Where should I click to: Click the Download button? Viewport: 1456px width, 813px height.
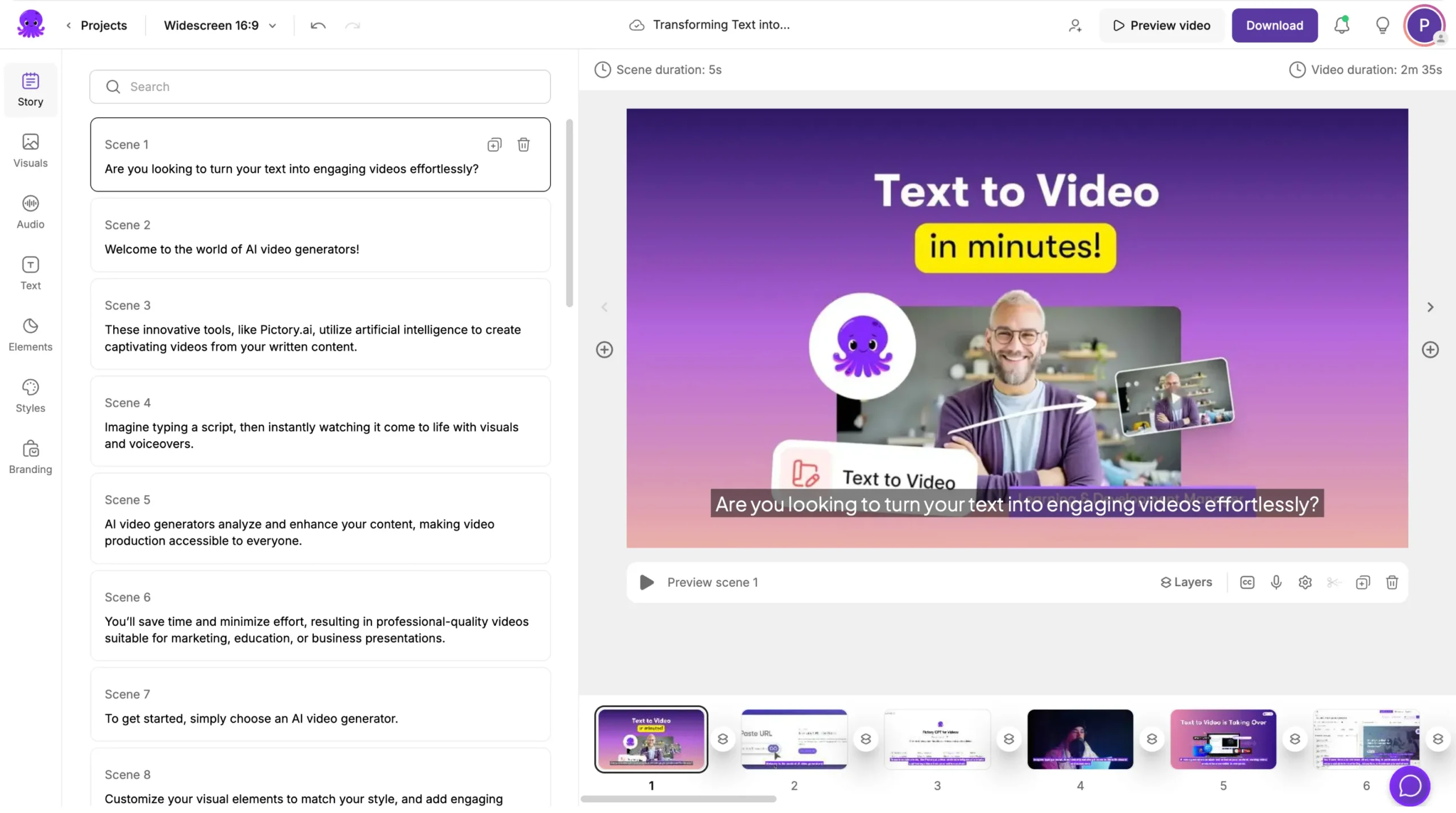[1274, 25]
